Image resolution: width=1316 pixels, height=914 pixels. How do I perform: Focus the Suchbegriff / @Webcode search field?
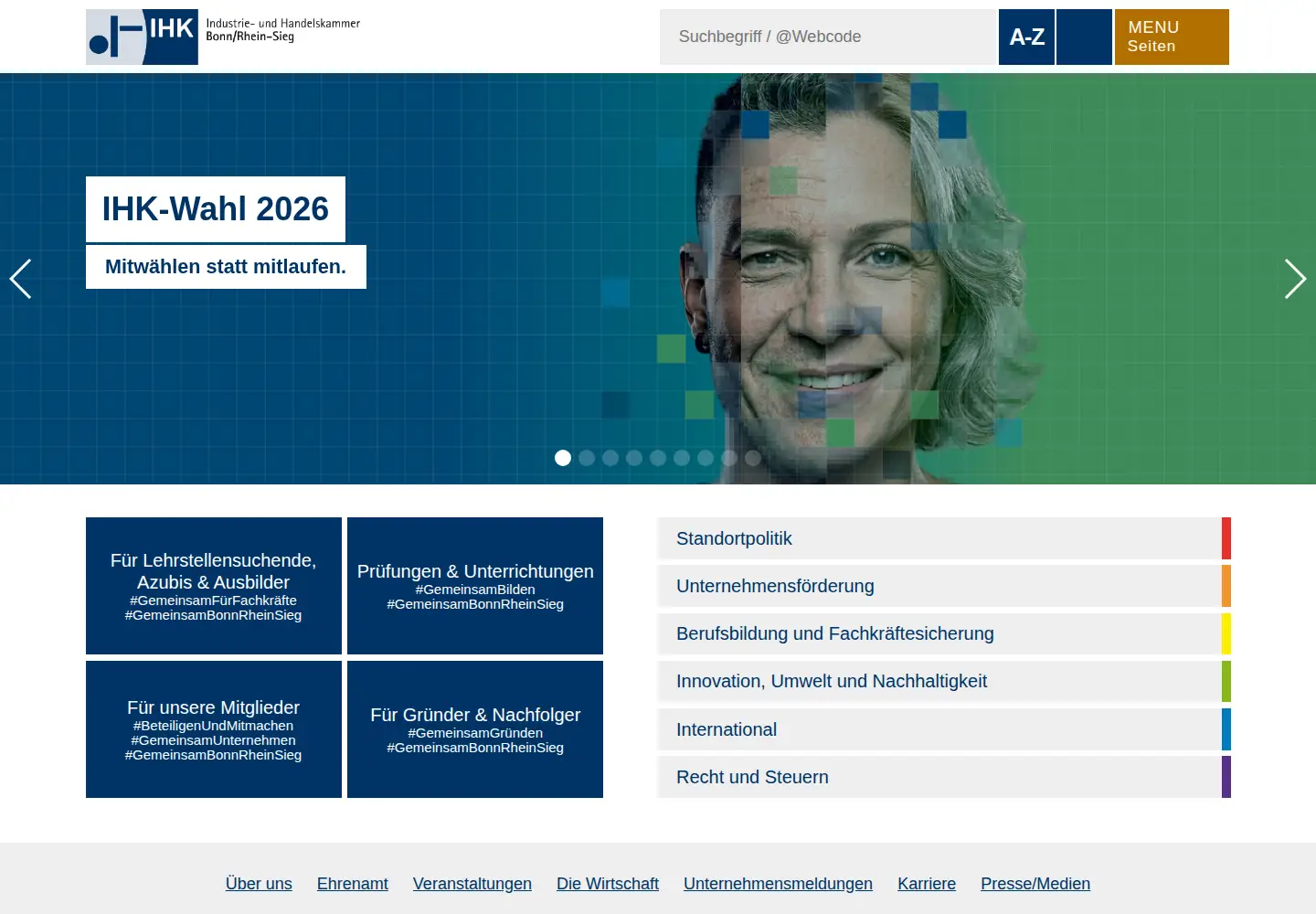click(827, 37)
